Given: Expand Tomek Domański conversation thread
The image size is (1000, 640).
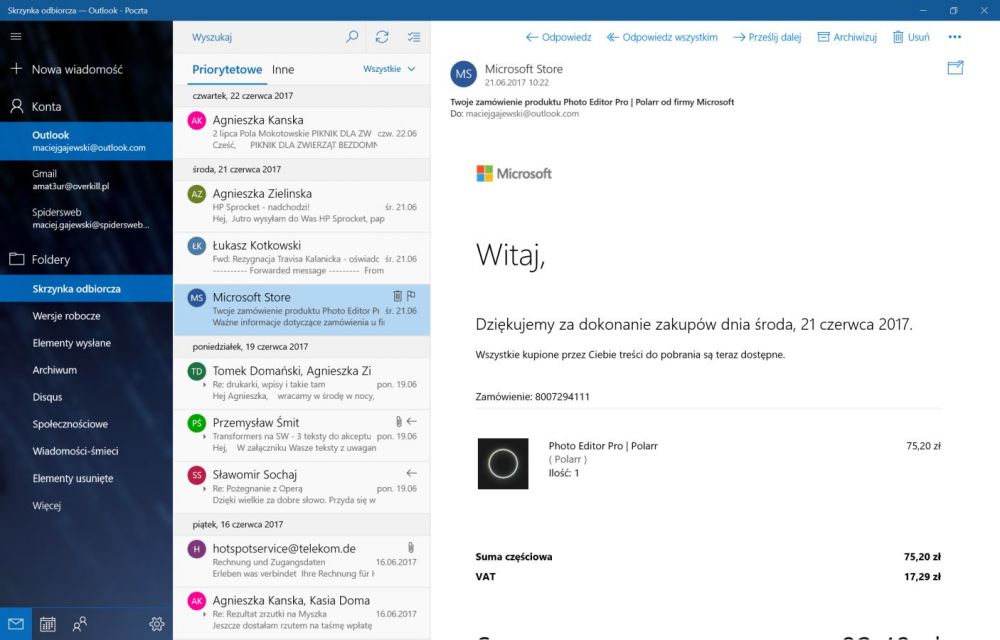Looking at the screenshot, I should (204, 385).
